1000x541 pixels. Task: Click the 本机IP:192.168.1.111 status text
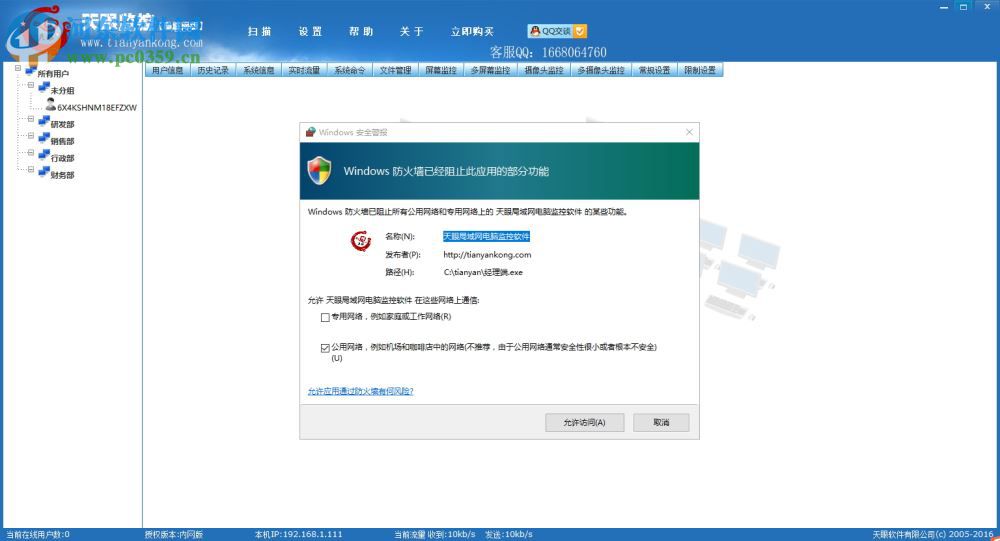pos(298,534)
